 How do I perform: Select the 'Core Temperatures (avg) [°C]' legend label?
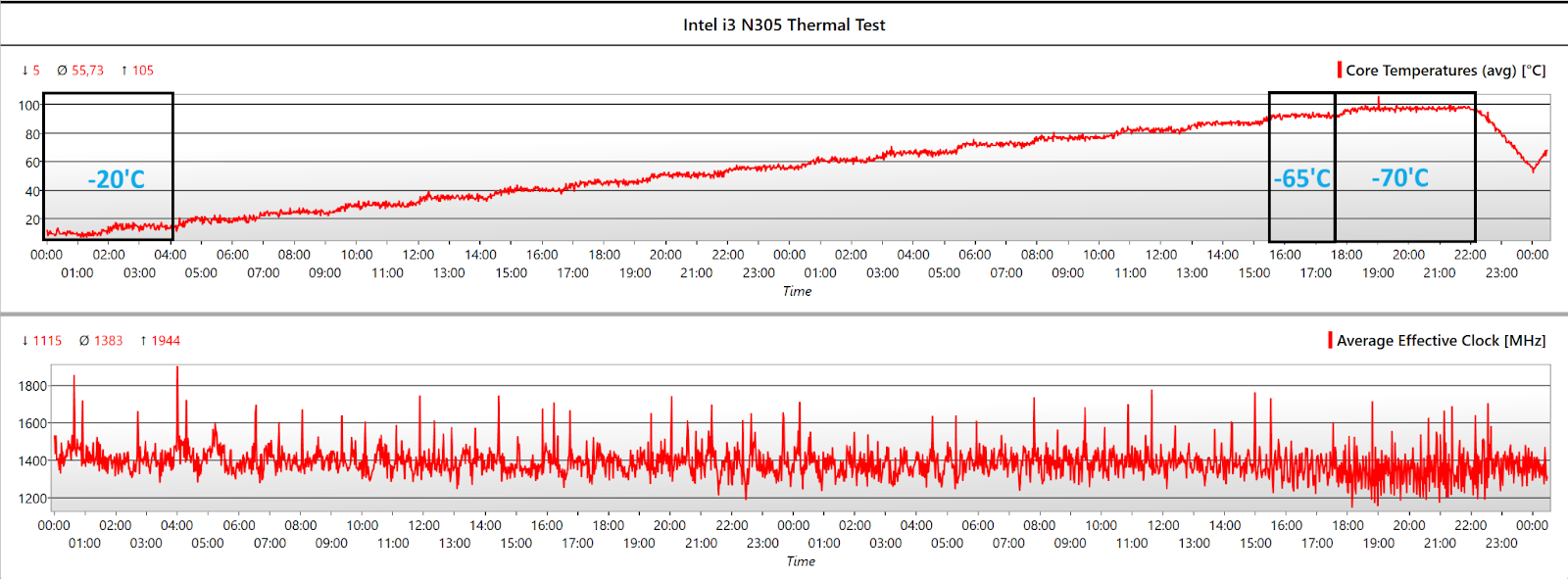tap(1445, 71)
